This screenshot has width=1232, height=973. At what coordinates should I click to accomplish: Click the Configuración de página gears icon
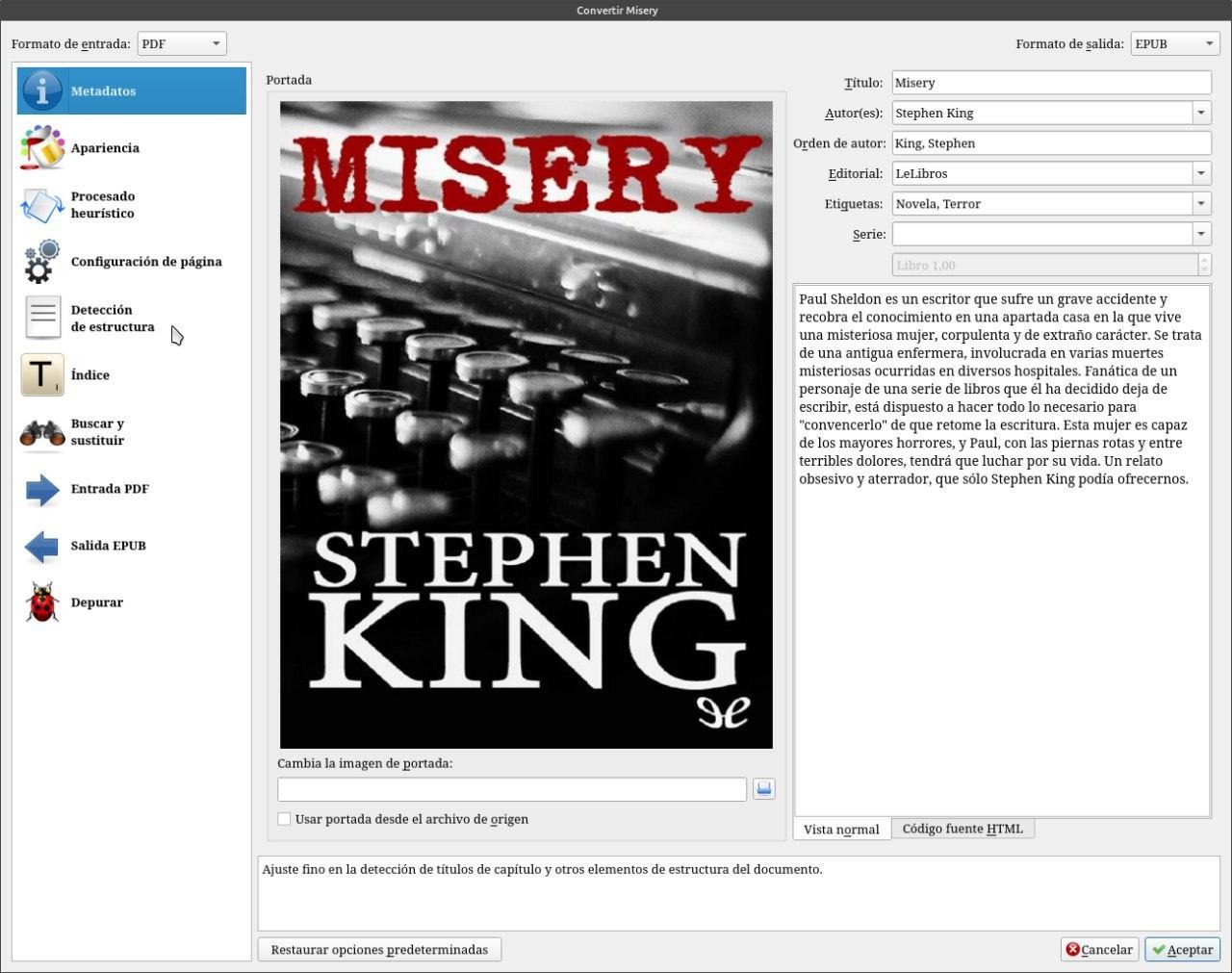[x=41, y=262]
